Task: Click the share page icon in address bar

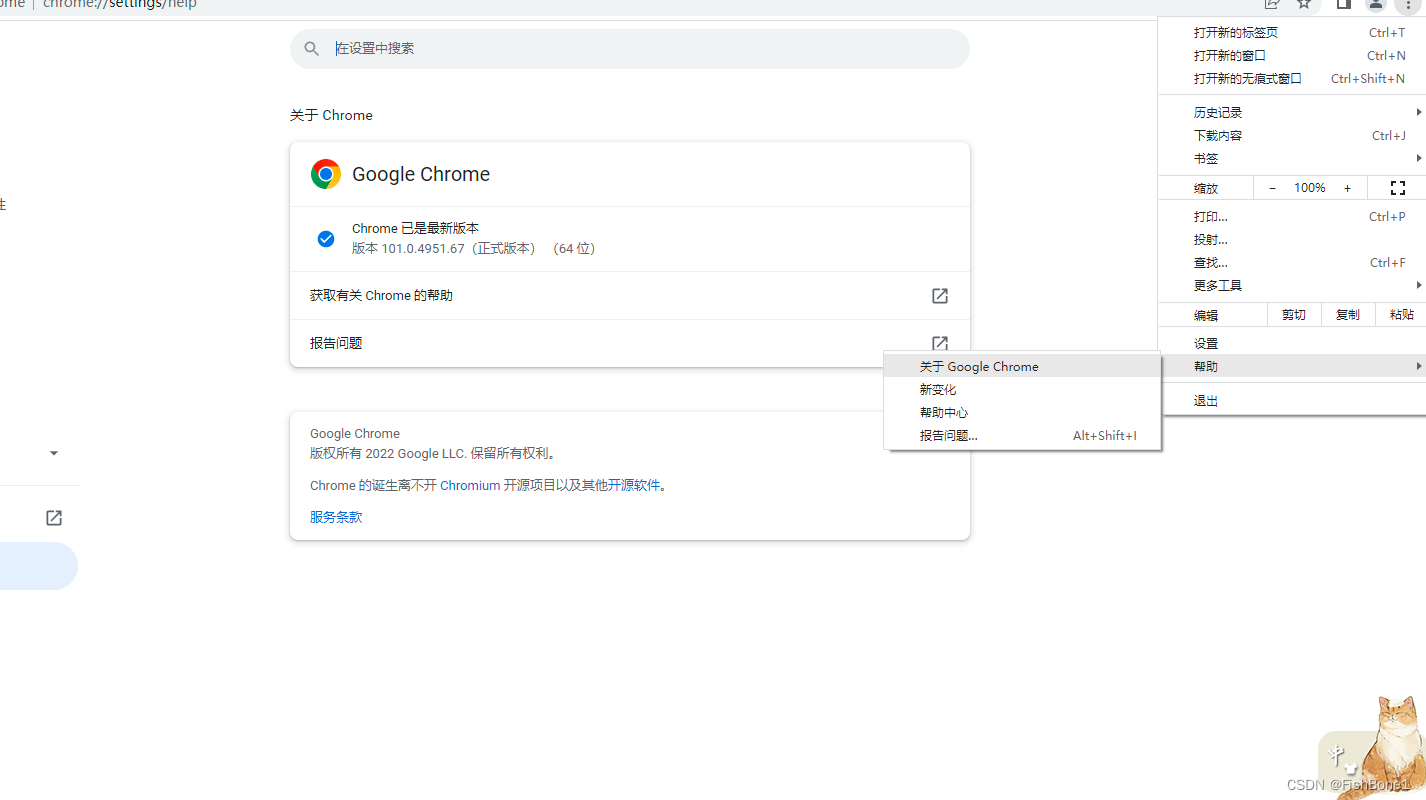Action: click(1272, 4)
